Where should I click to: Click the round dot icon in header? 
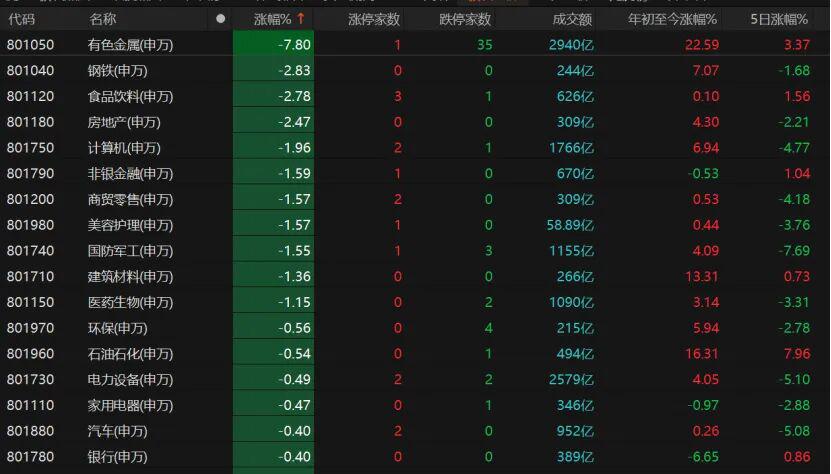coord(220,19)
